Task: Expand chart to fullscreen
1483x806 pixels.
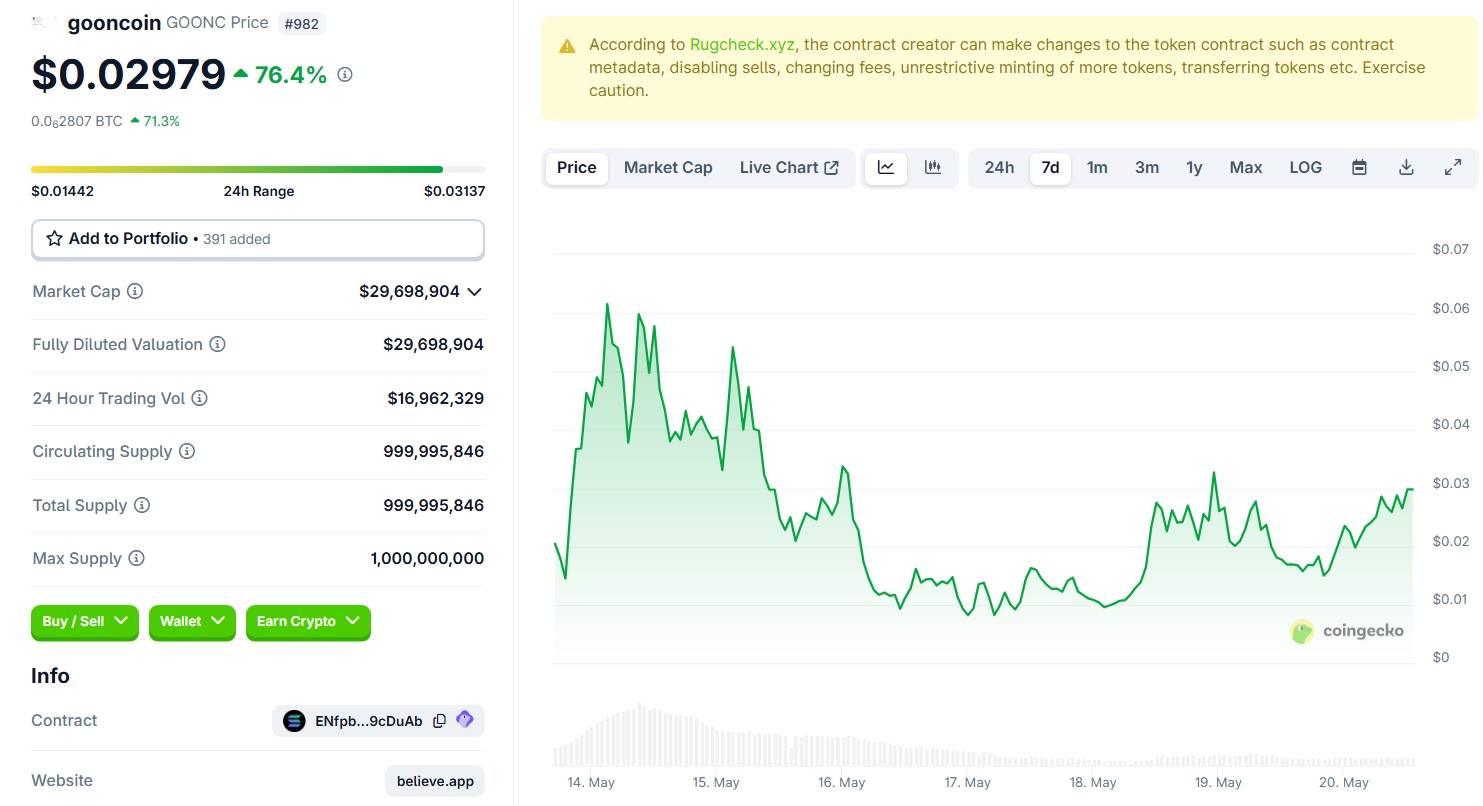Action: click(1453, 168)
